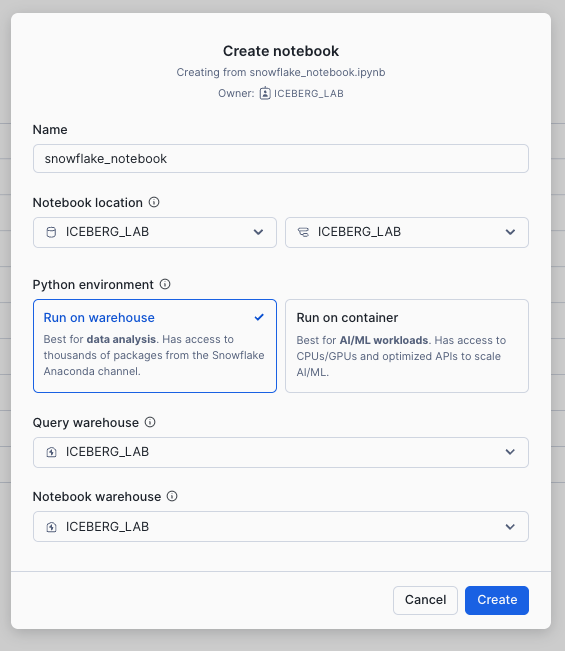Viewport: 565px width, 651px height.
Task: Click the info icon next to Notebook warehouse
Action: [x=172, y=496]
